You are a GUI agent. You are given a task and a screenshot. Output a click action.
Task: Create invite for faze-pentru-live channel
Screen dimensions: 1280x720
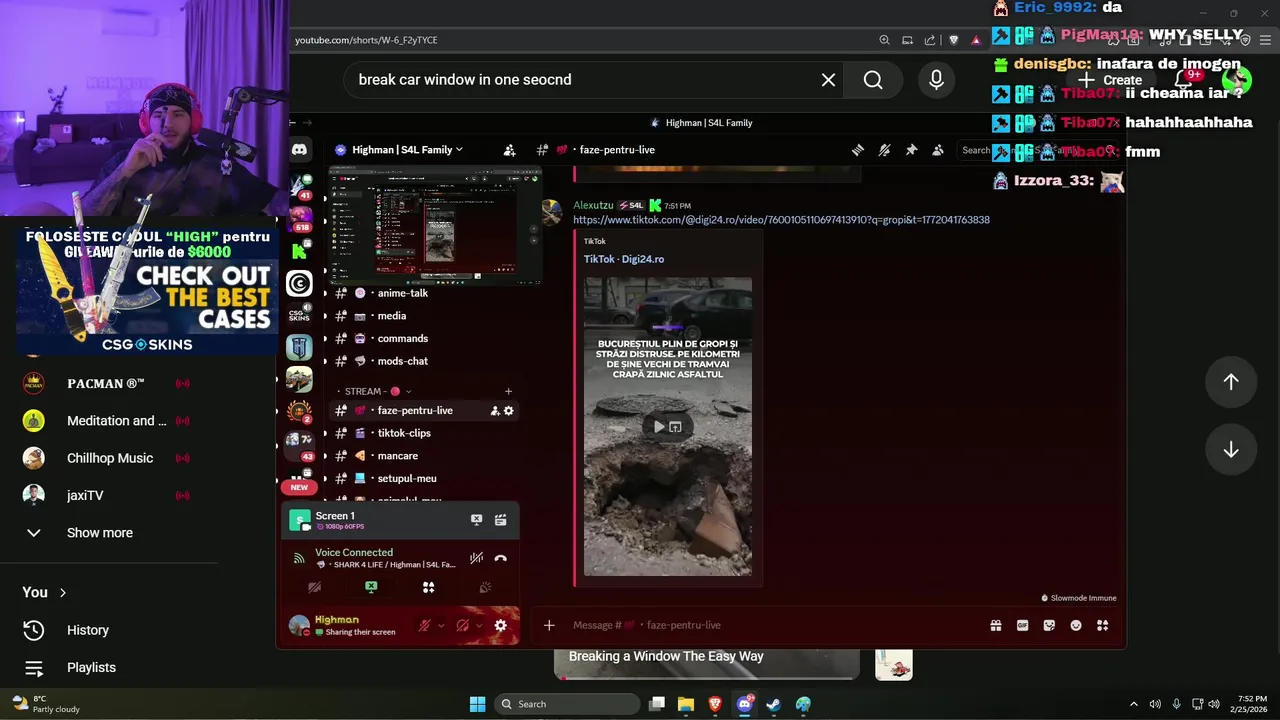495,411
